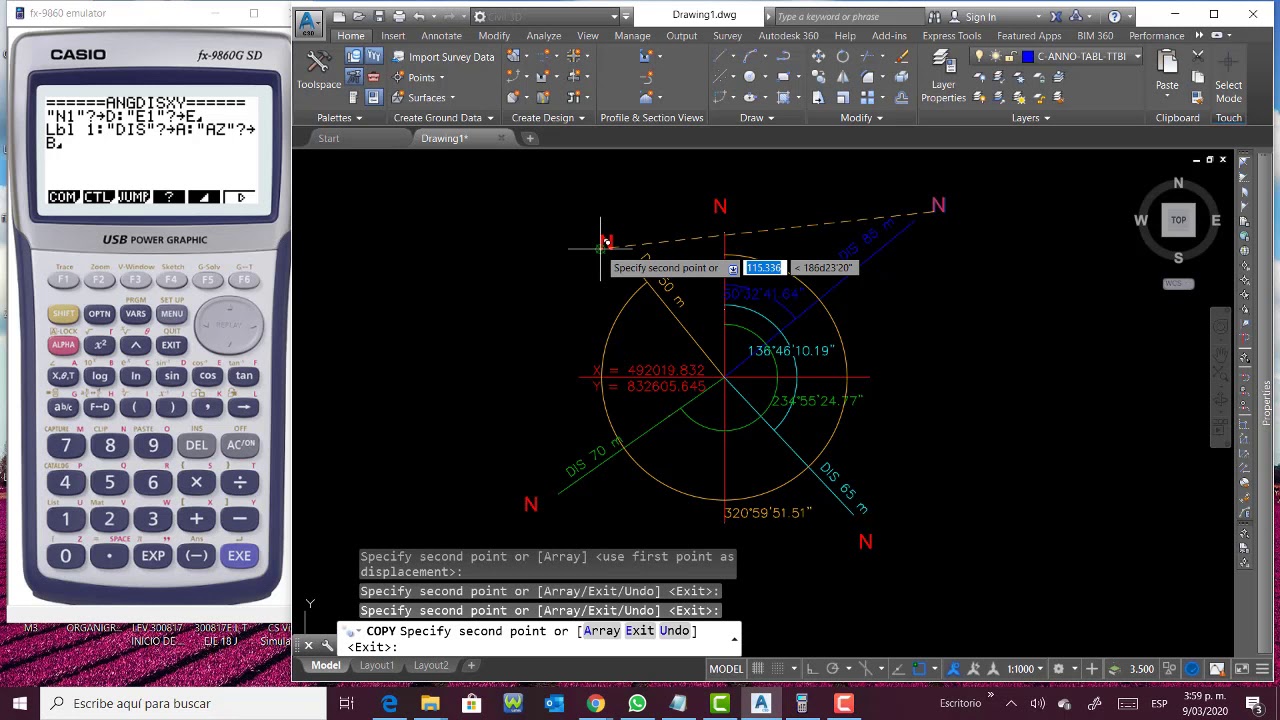Toggle snap mode in status bar
The image size is (1280, 720).
778,669
